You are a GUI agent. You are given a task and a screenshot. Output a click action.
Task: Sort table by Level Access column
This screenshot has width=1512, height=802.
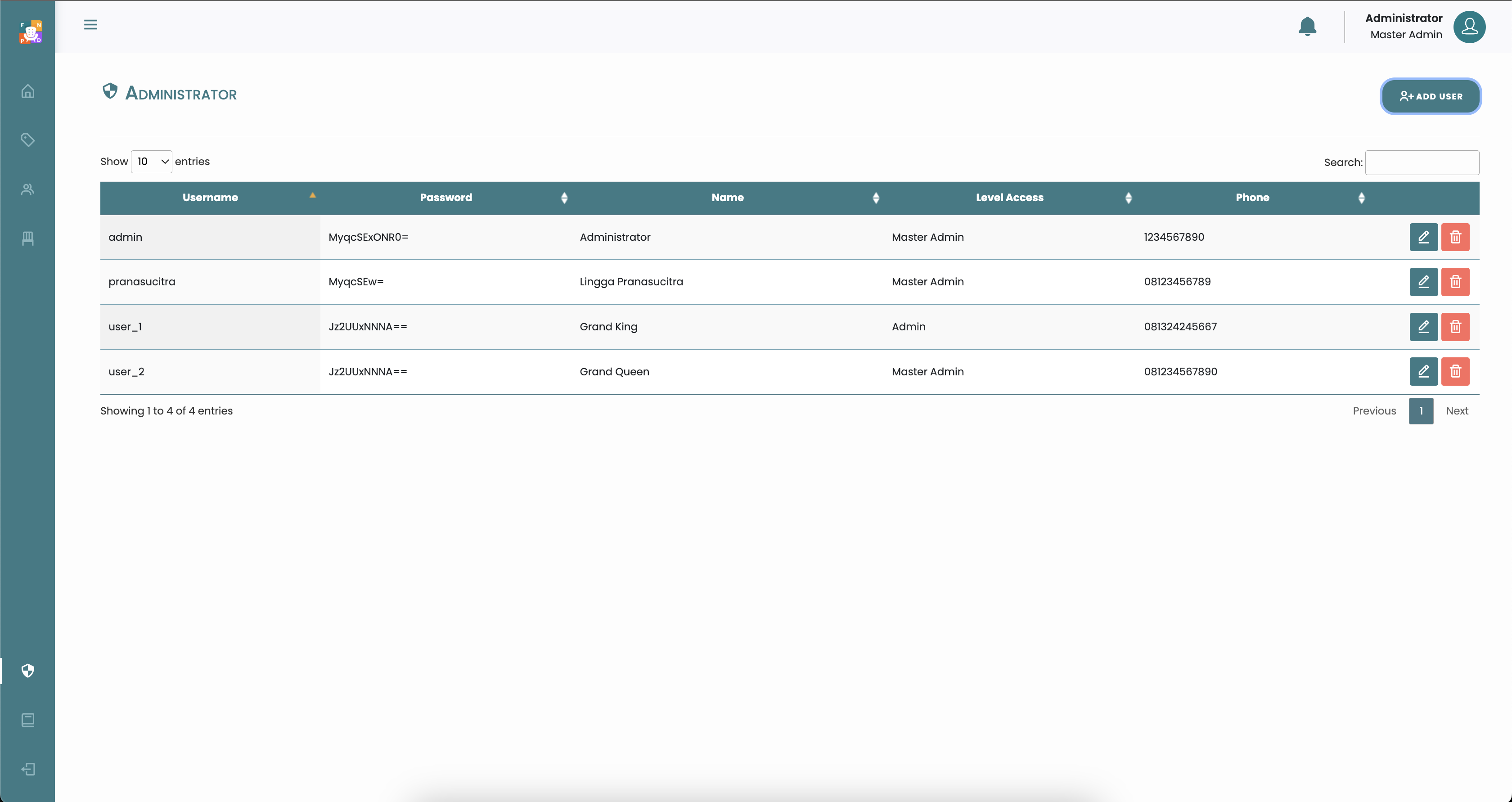(1009, 198)
